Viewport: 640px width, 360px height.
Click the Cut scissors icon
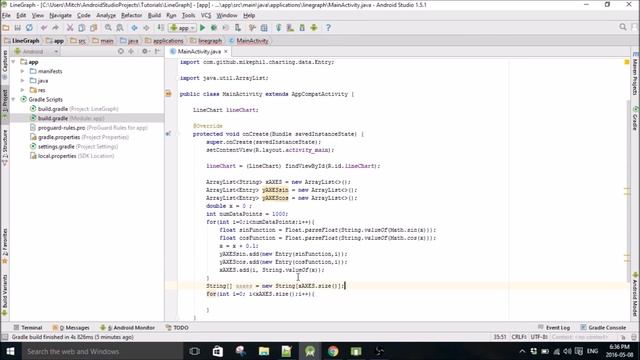tap(70, 28)
